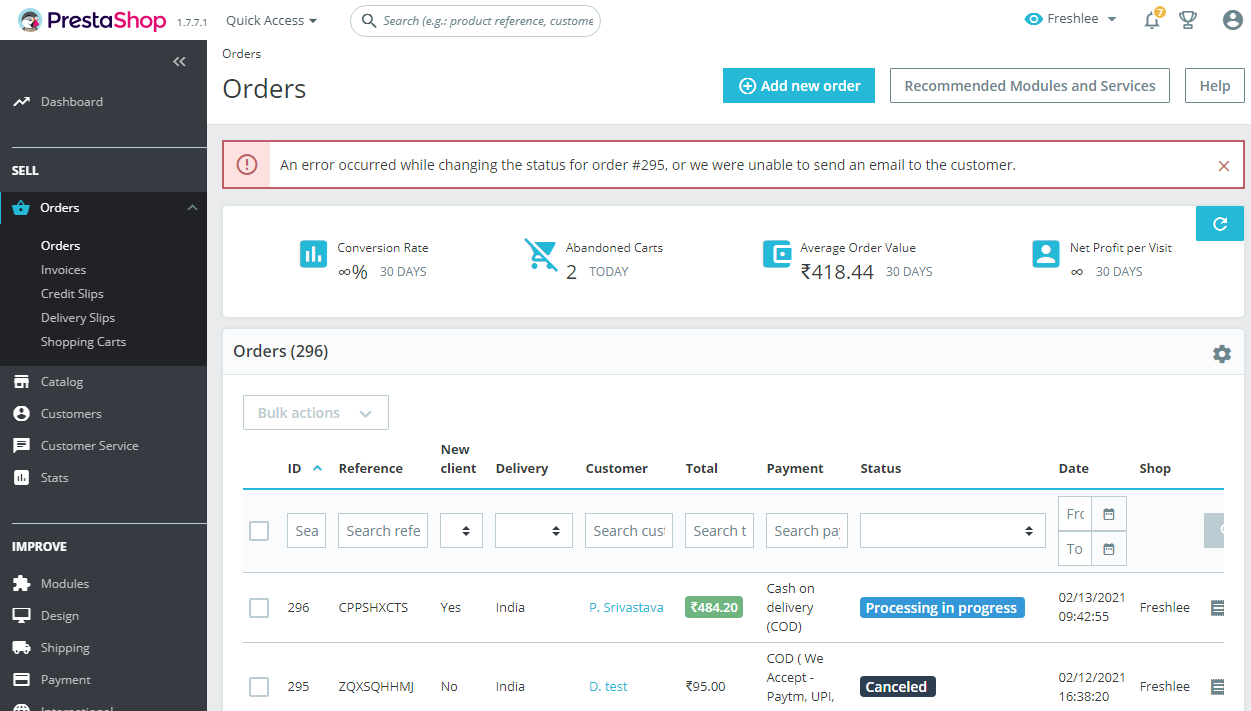Viewport: 1251px width, 711px height.
Task: Click the search magnifier icon in header
Action: tap(369, 21)
